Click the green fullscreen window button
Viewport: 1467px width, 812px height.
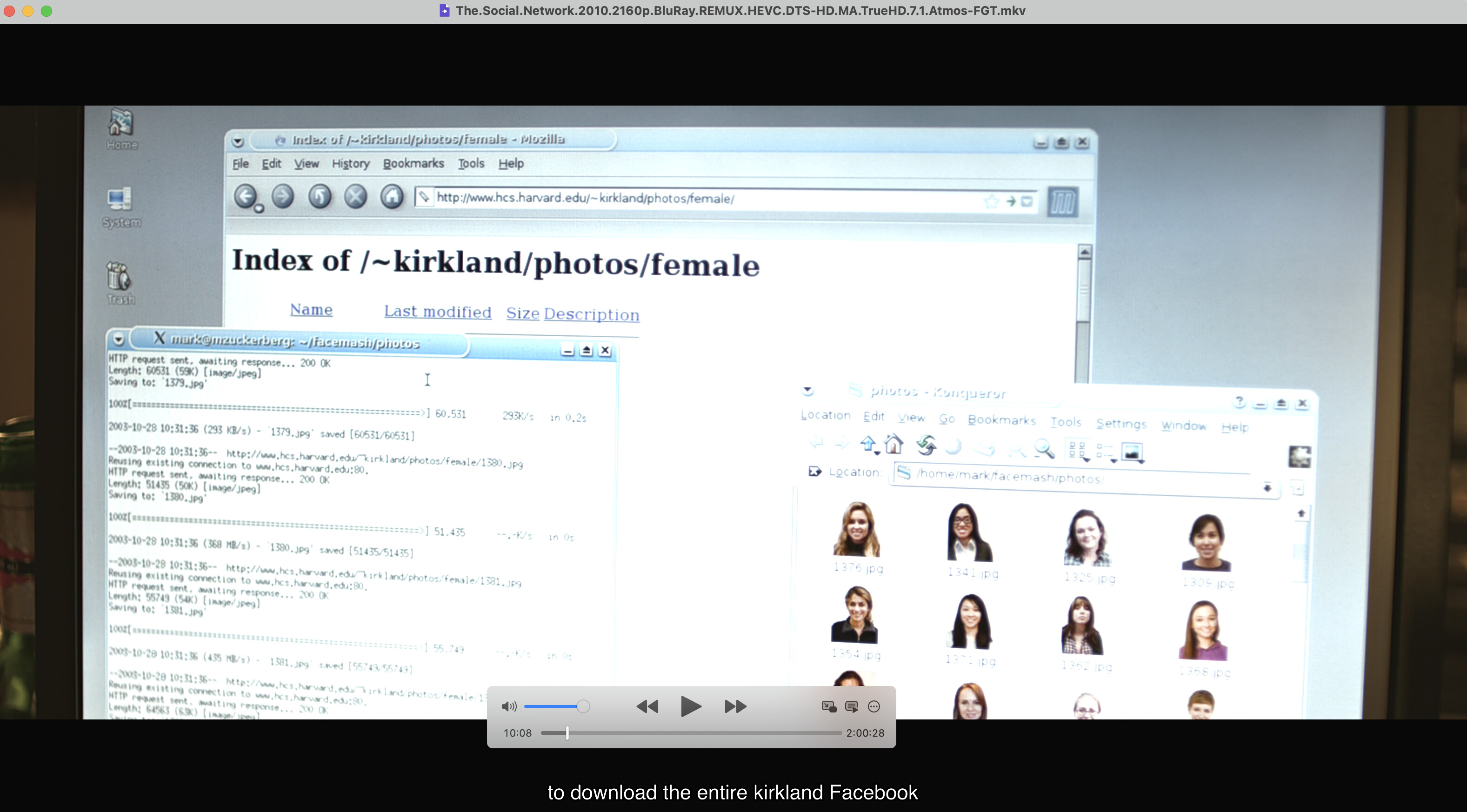47,11
